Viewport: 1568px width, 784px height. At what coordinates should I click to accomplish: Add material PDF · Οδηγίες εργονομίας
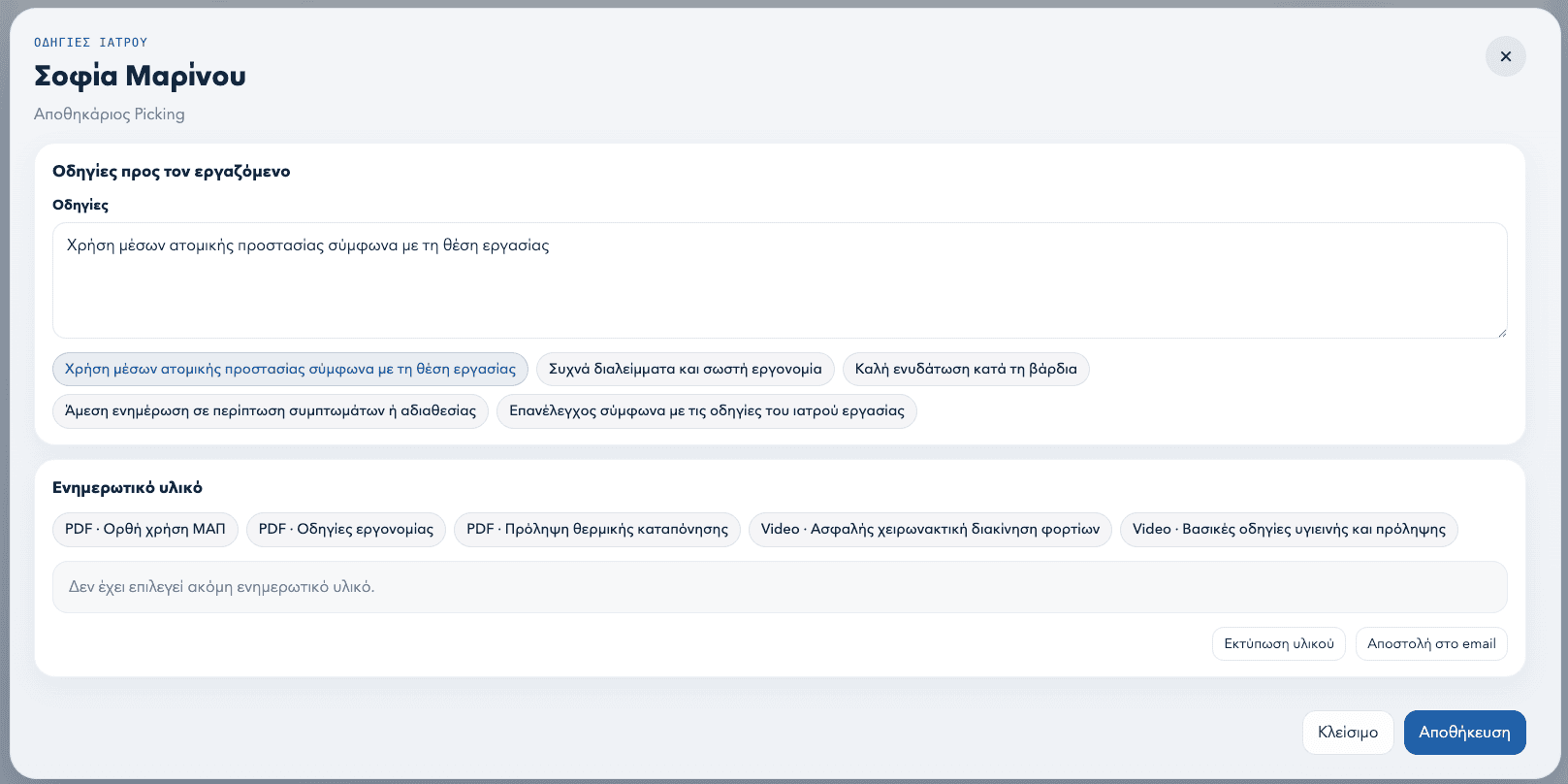click(346, 529)
